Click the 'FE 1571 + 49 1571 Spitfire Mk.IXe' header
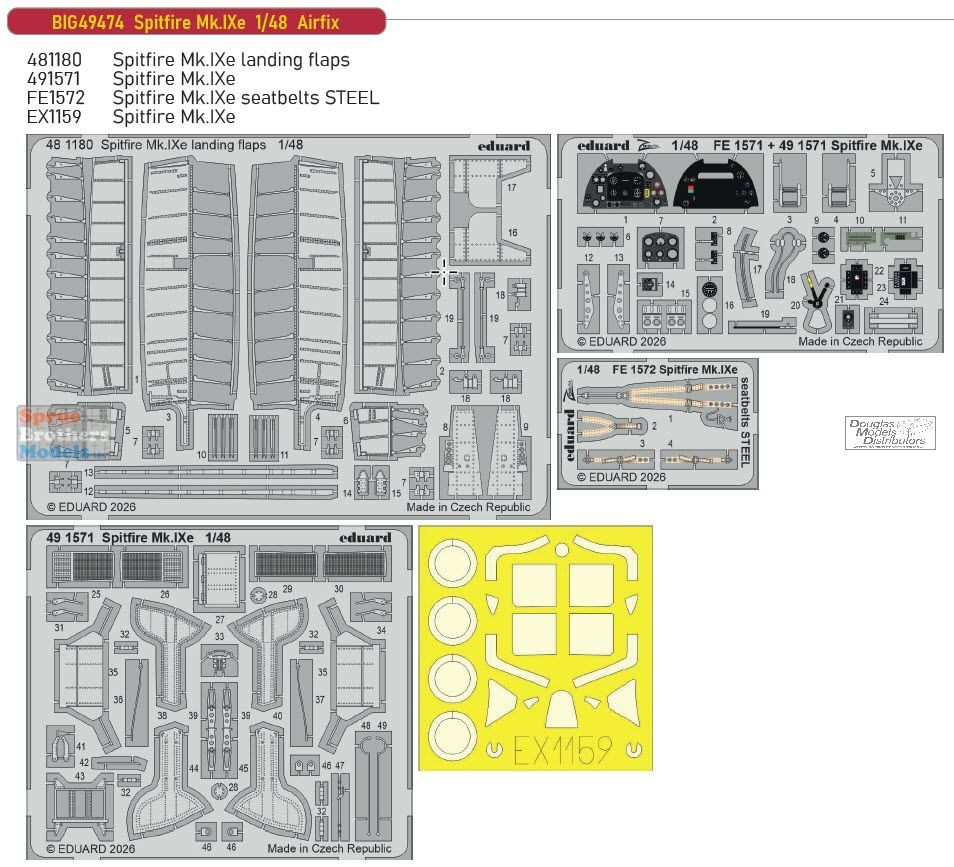This screenshot has width=954, height=867. (x=818, y=145)
